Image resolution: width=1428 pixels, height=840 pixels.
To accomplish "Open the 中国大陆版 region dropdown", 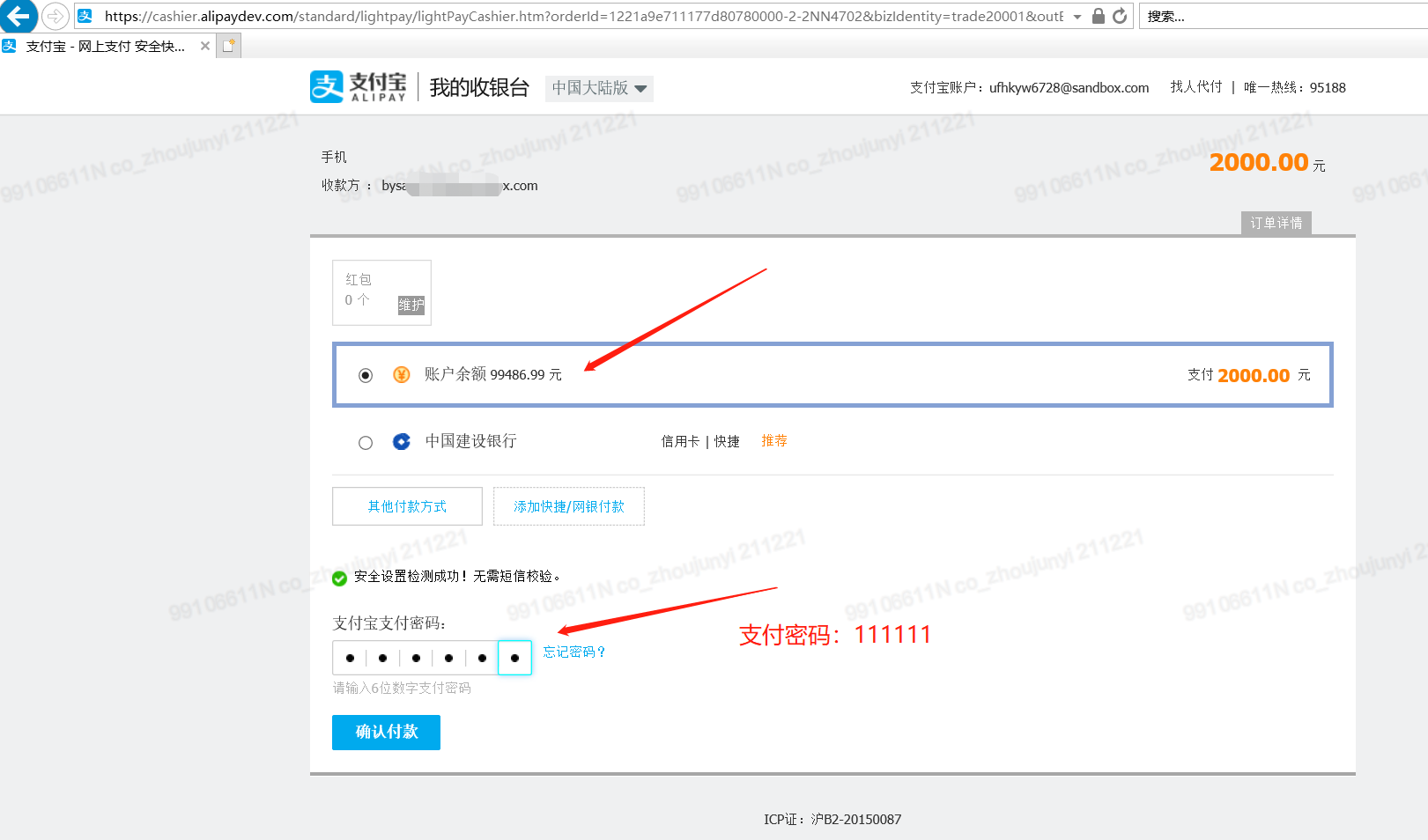I will (x=599, y=88).
